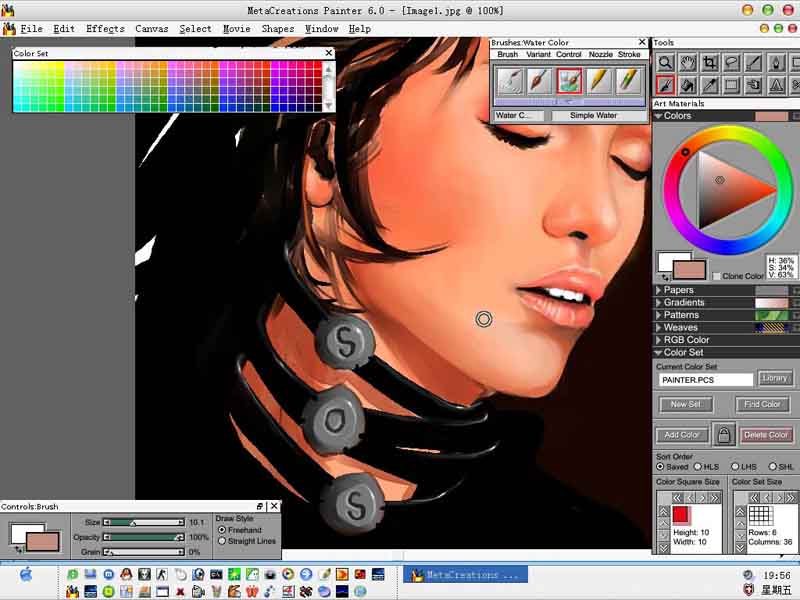Expand the Papers section
800x600 pixels.
click(659, 290)
